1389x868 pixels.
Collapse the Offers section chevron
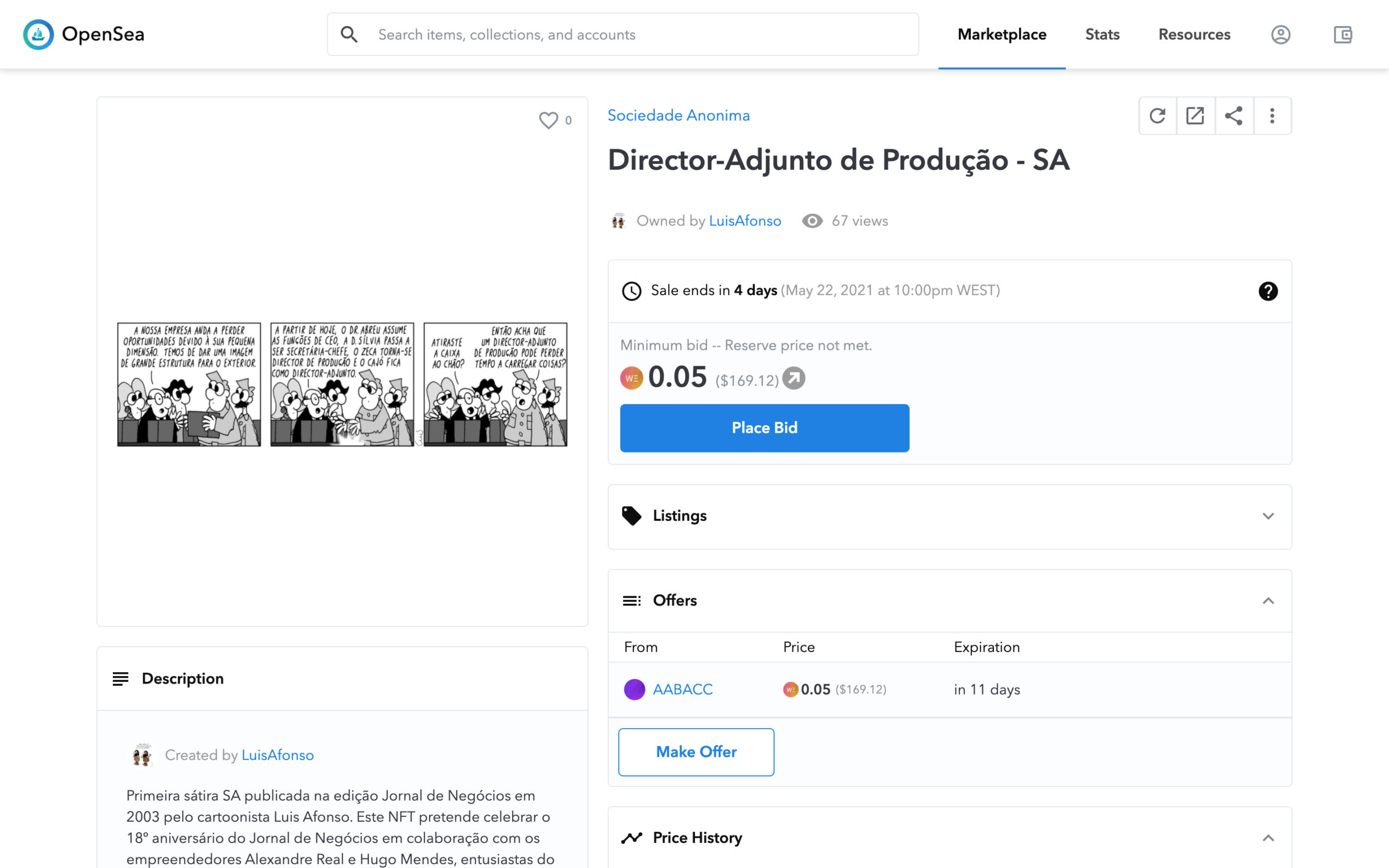click(x=1268, y=601)
